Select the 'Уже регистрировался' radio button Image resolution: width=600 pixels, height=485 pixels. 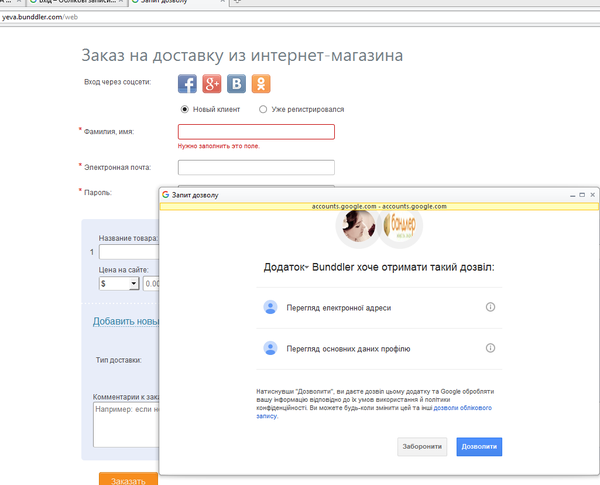[x=263, y=109]
